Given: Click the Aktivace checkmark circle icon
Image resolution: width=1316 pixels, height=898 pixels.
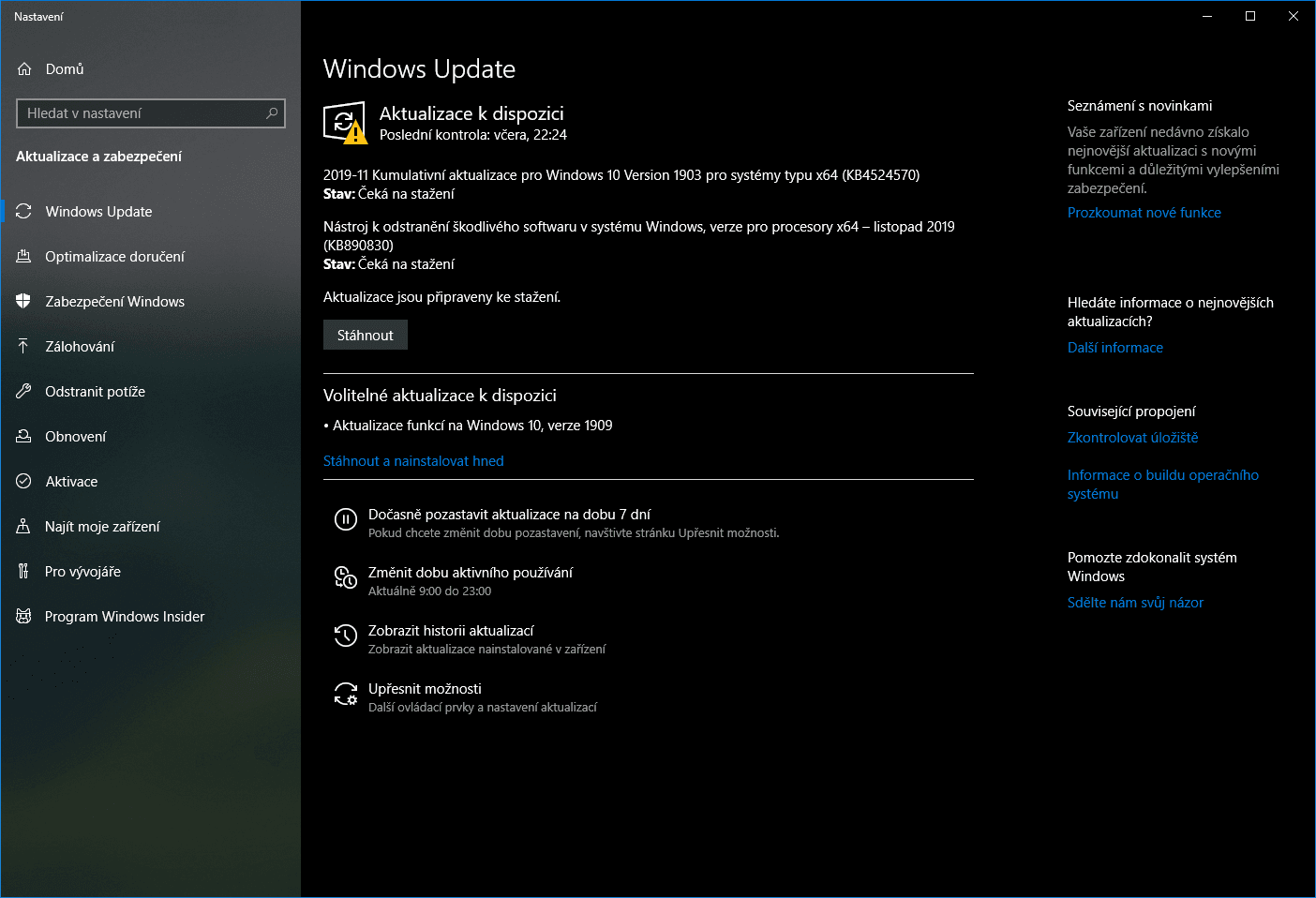Looking at the screenshot, I should (x=23, y=482).
